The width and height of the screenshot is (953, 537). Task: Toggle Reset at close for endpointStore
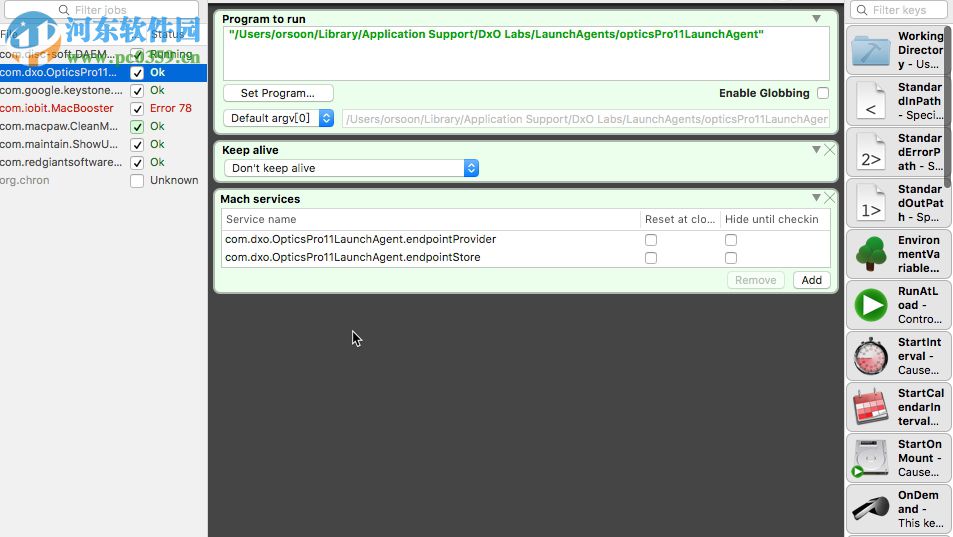point(651,258)
